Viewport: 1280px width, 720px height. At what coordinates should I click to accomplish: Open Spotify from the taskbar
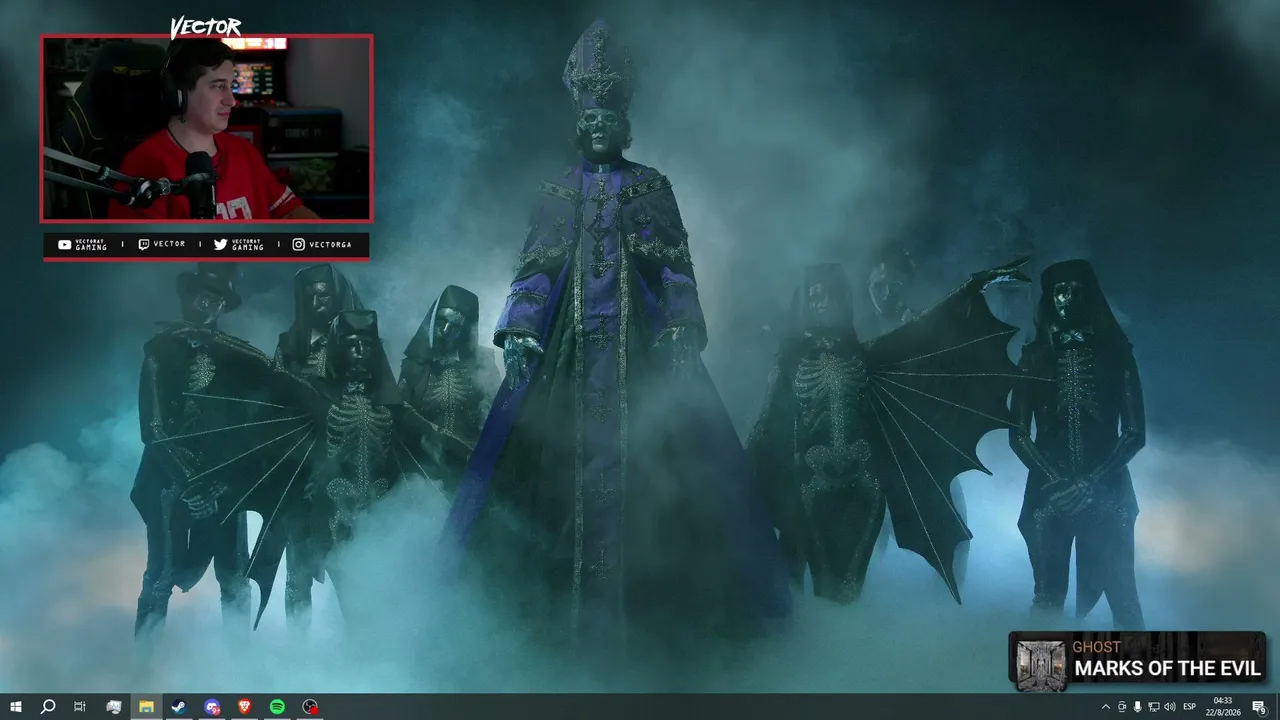pos(277,707)
